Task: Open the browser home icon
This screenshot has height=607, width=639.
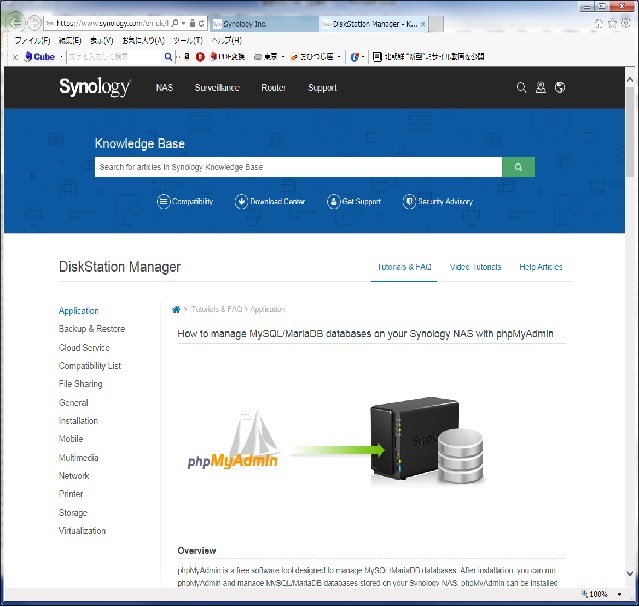Action: point(599,23)
